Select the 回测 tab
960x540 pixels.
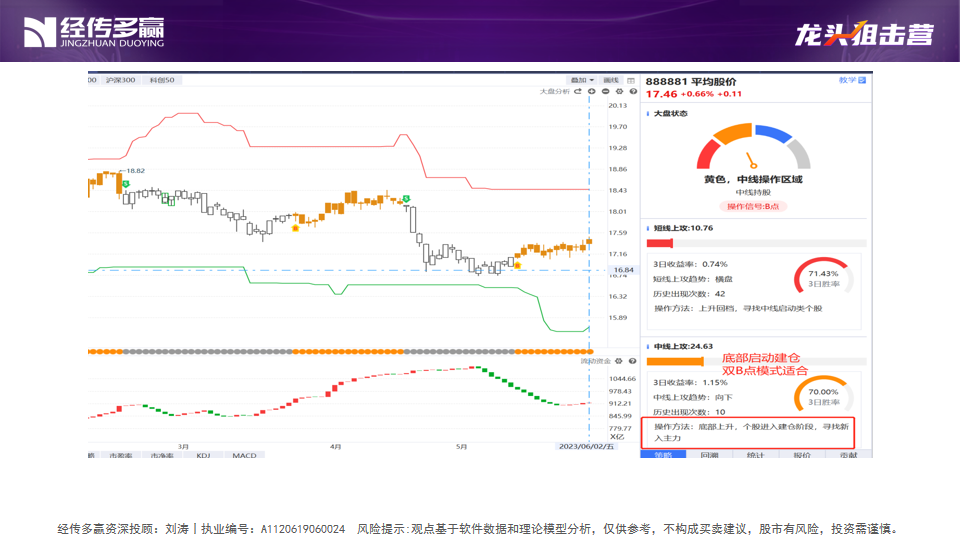pos(710,455)
